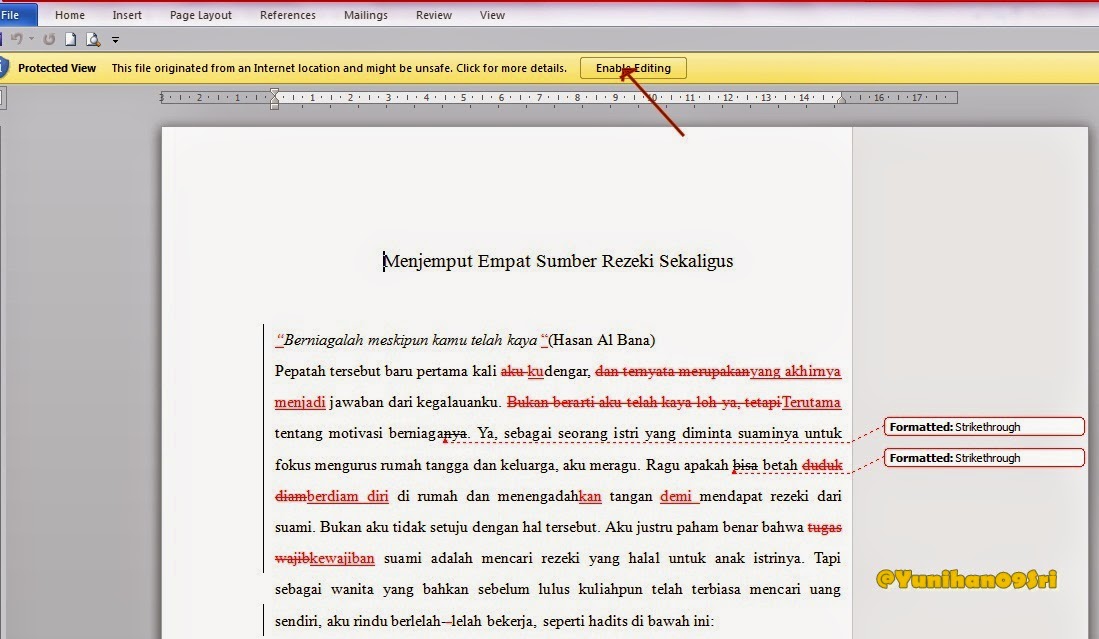The width and height of the screenshot is (1099, 639).
Task: Open the Mailings tab
Action: point(365,14)
